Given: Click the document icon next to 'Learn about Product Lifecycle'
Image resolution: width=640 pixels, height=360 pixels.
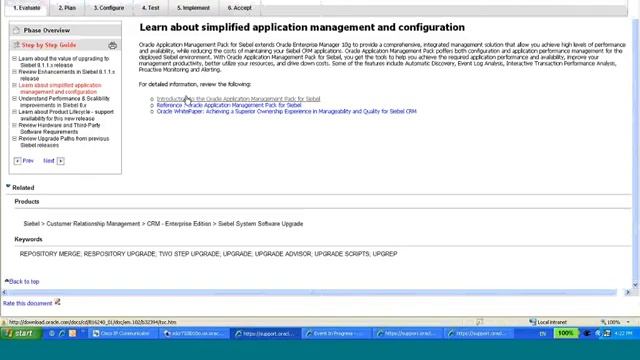Looking at the screenshot, I should click(15, 112).
